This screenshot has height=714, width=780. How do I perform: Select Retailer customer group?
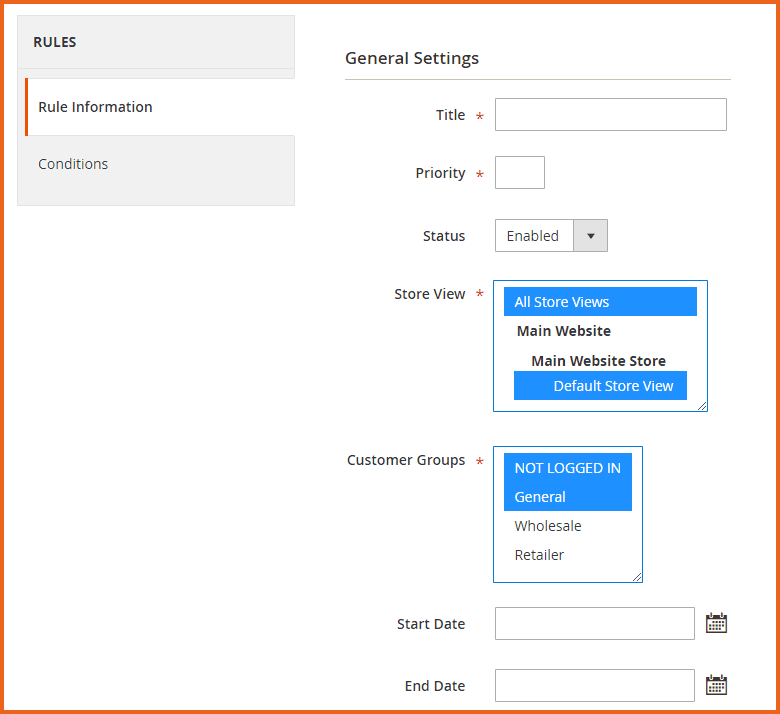(x=540, y=555)
